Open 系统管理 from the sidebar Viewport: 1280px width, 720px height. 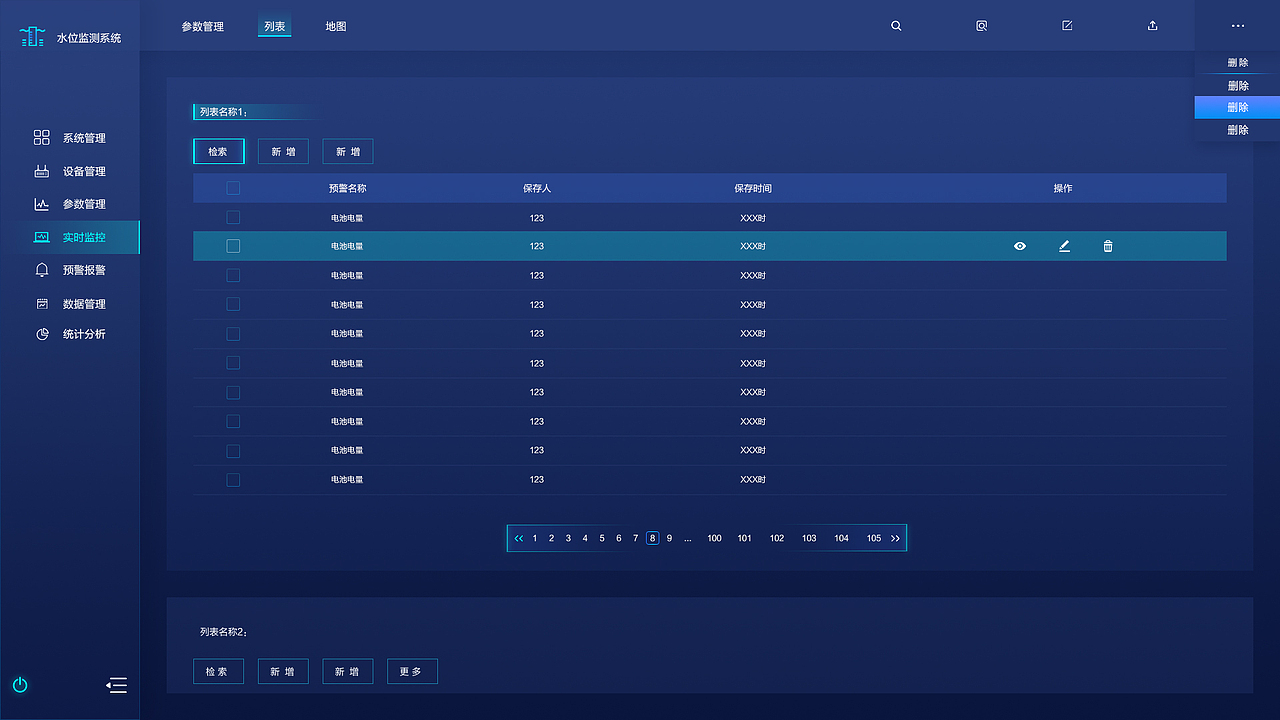point(70,138)
